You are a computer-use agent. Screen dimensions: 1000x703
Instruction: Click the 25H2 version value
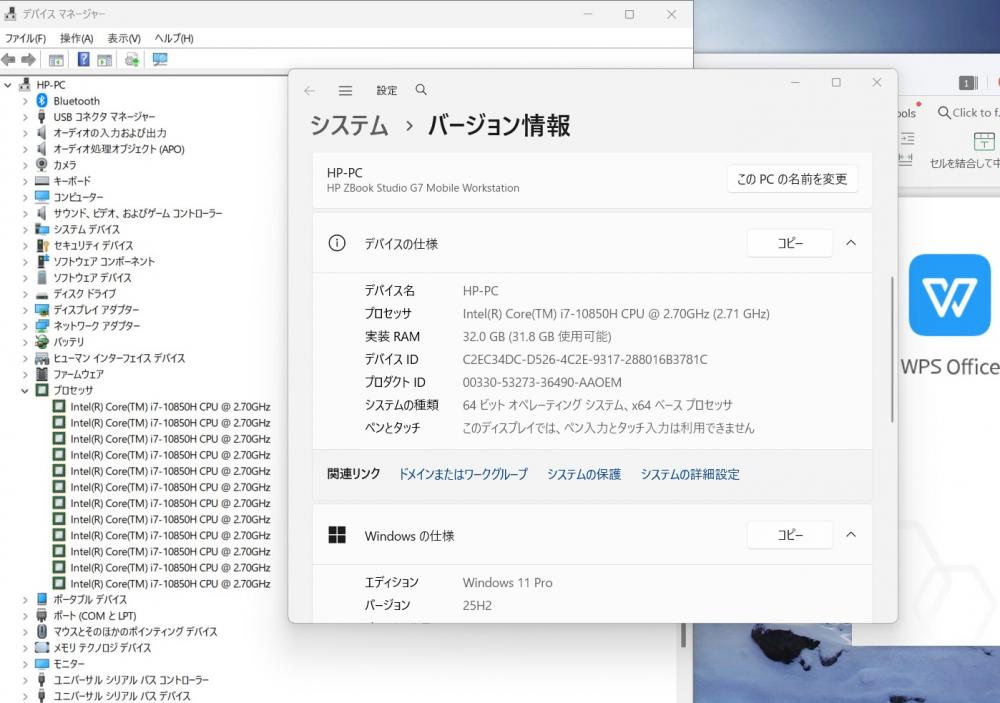477,605
